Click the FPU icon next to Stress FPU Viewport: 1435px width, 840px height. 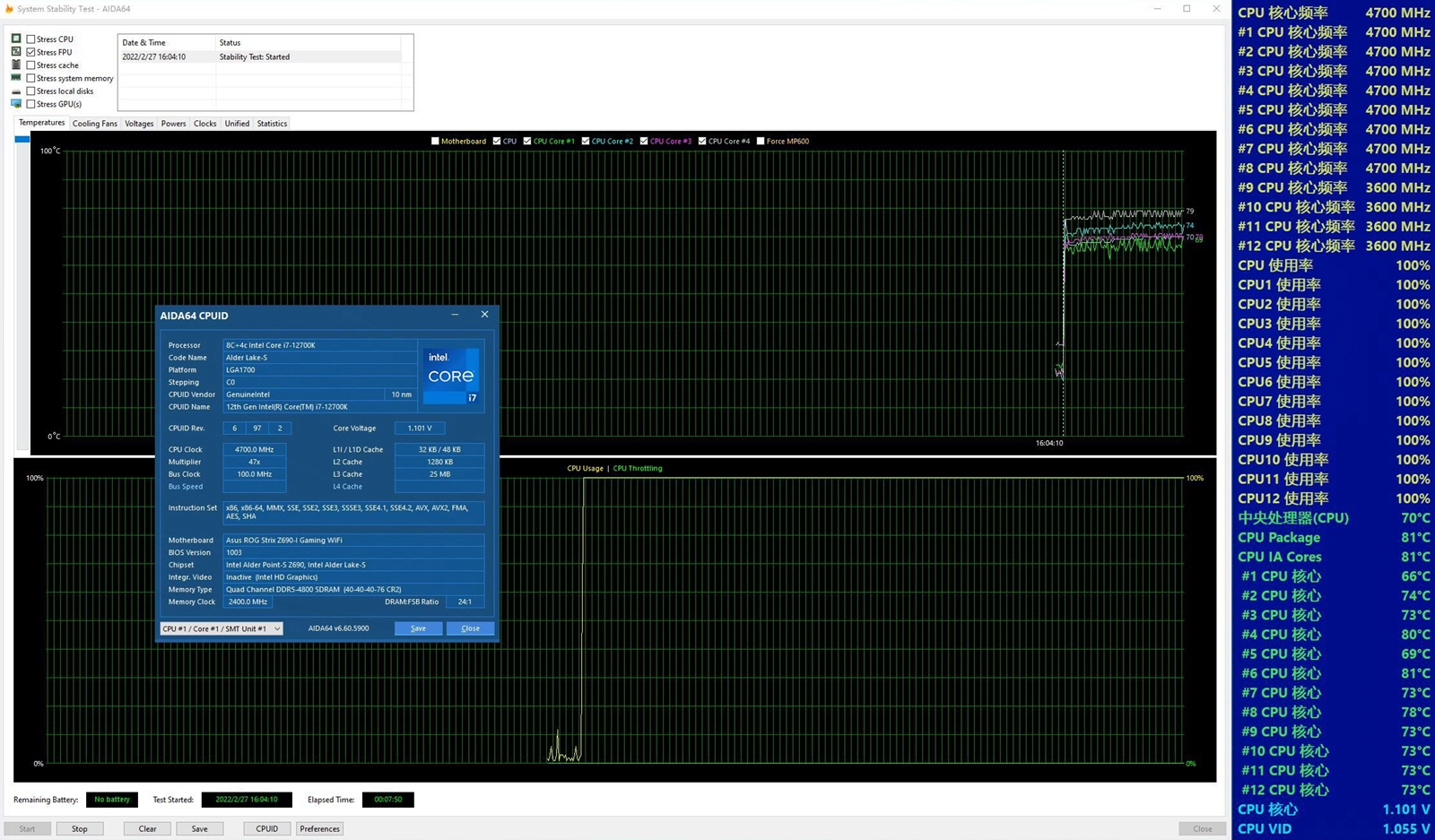(x=16, y=52)
